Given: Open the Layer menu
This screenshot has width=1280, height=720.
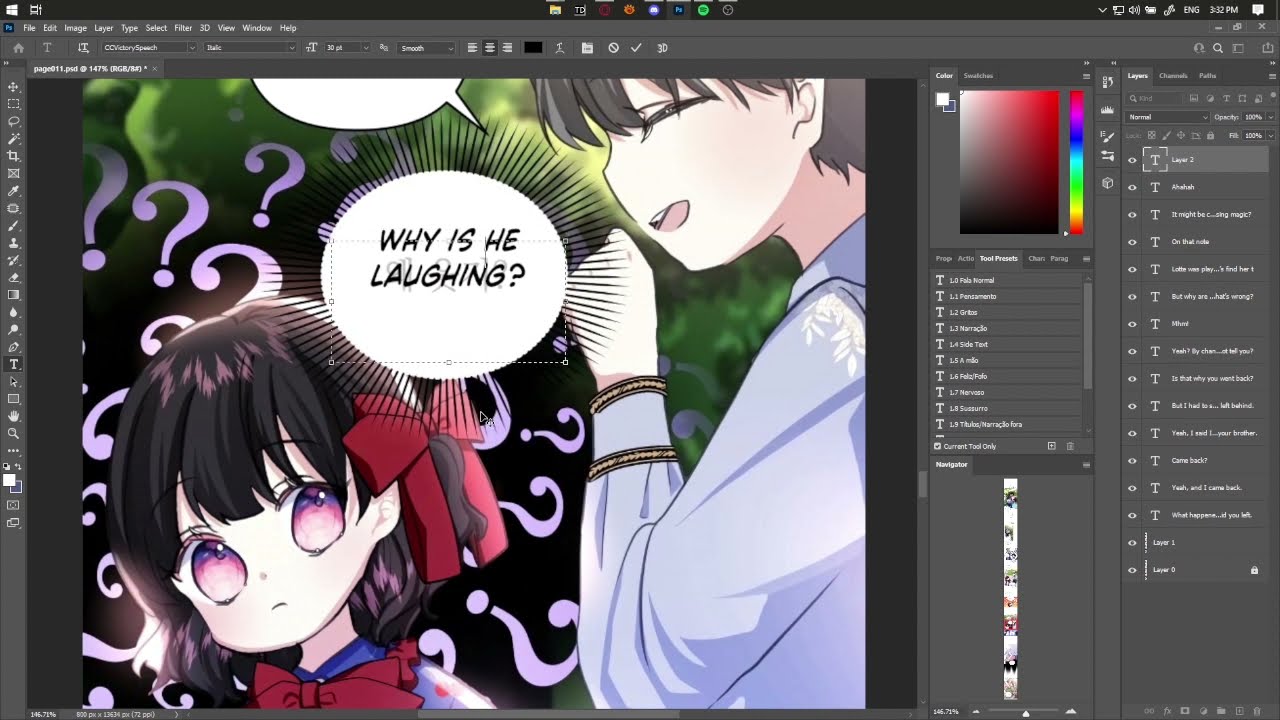Looking at the screenshot, I should tap(103, 28).
